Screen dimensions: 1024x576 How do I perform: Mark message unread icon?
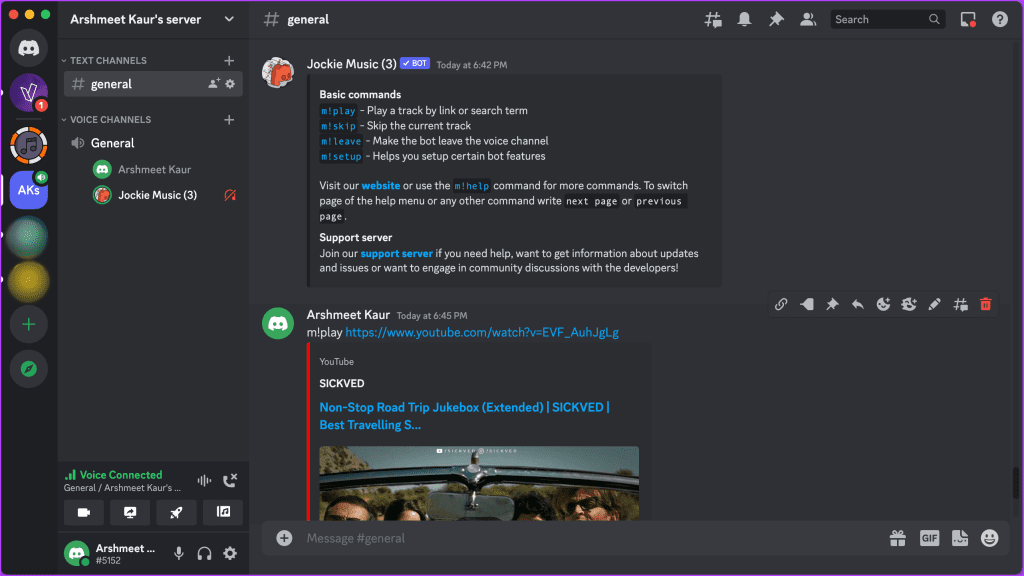click(x=807, y=304)
